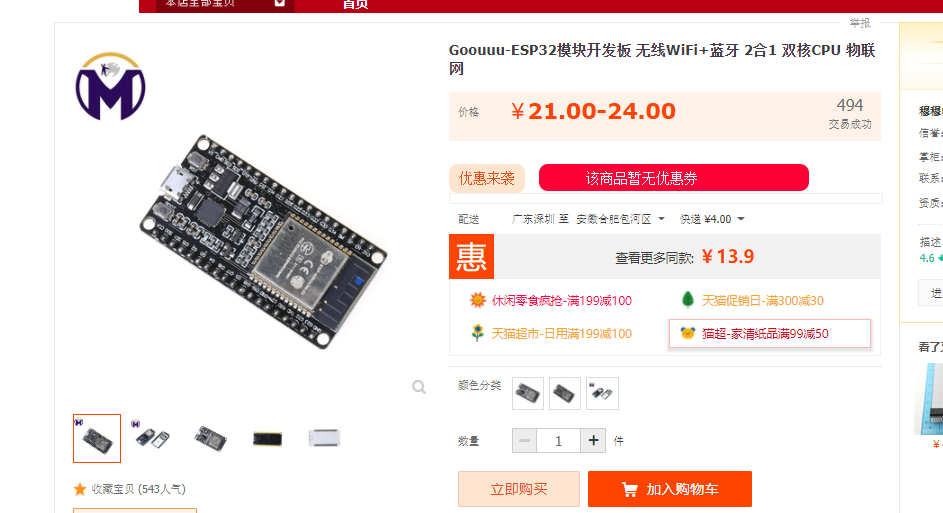Select the third color category option
Image resolution: width=943 pixels, height=513 pixels.
coord(602,393)
